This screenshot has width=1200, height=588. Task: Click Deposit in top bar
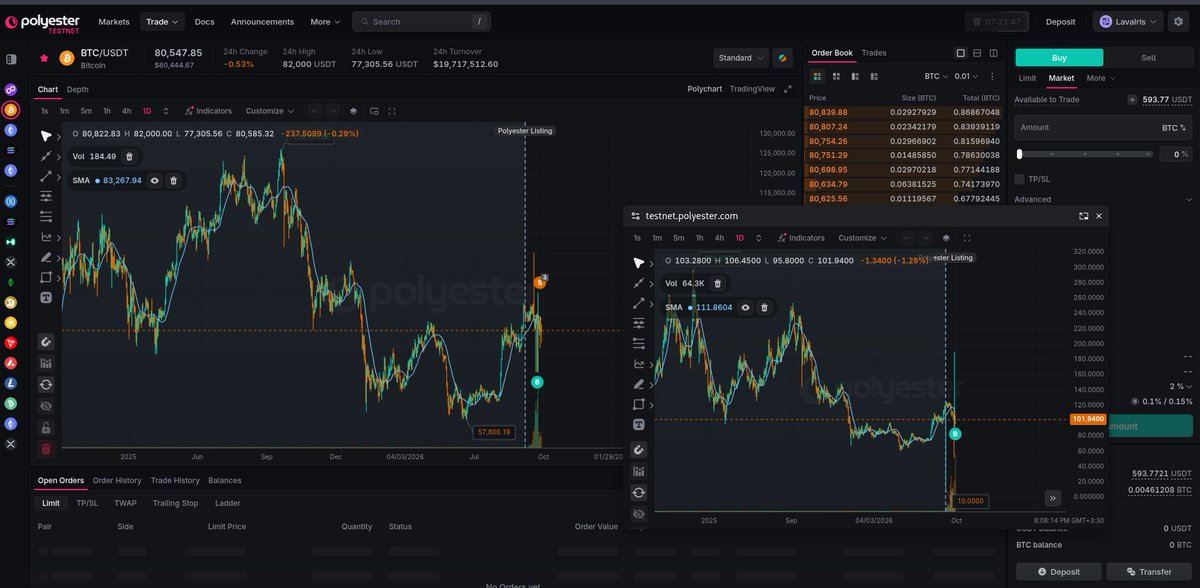tap(1061, 21)
